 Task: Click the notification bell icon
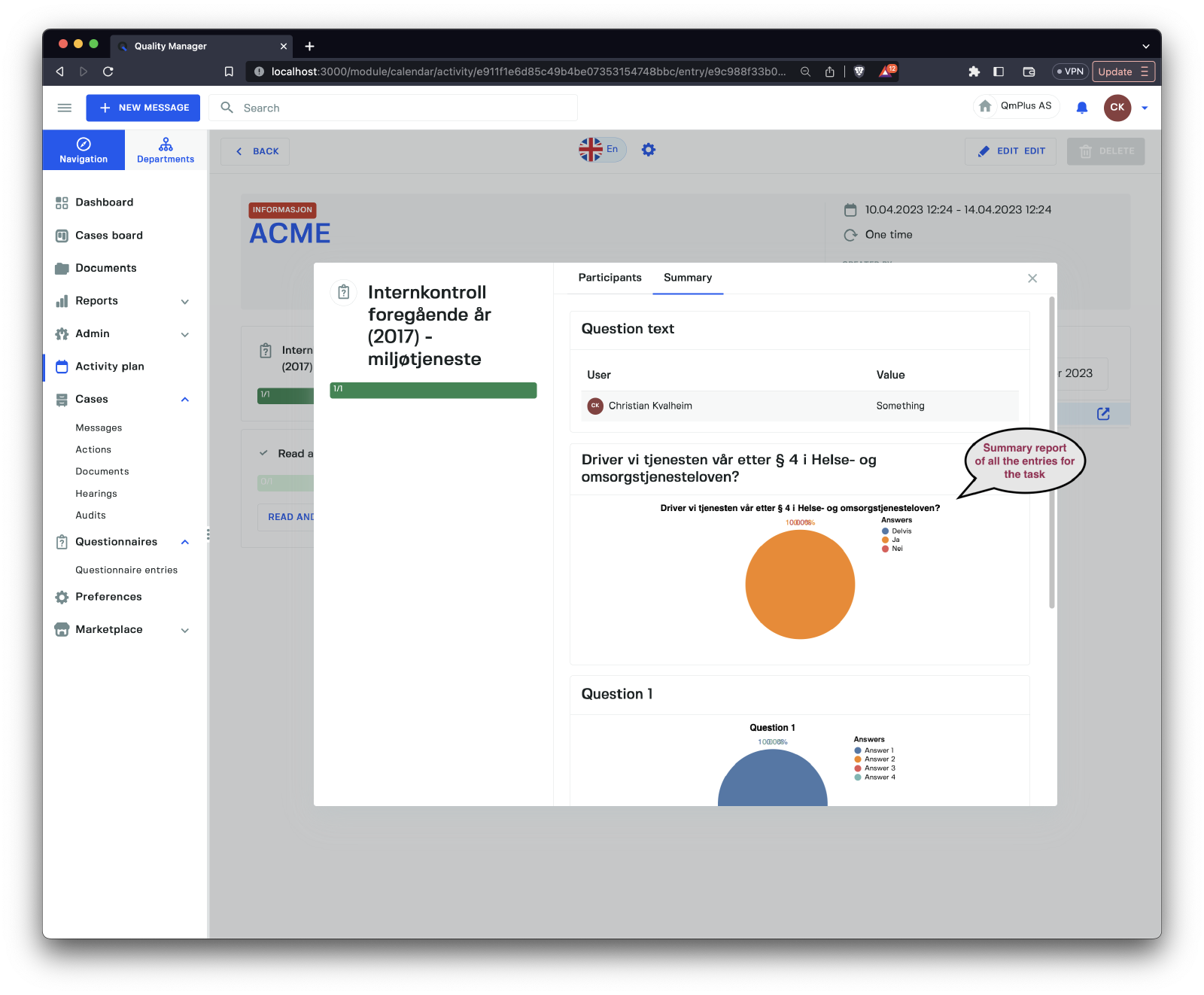point(1081,108)
